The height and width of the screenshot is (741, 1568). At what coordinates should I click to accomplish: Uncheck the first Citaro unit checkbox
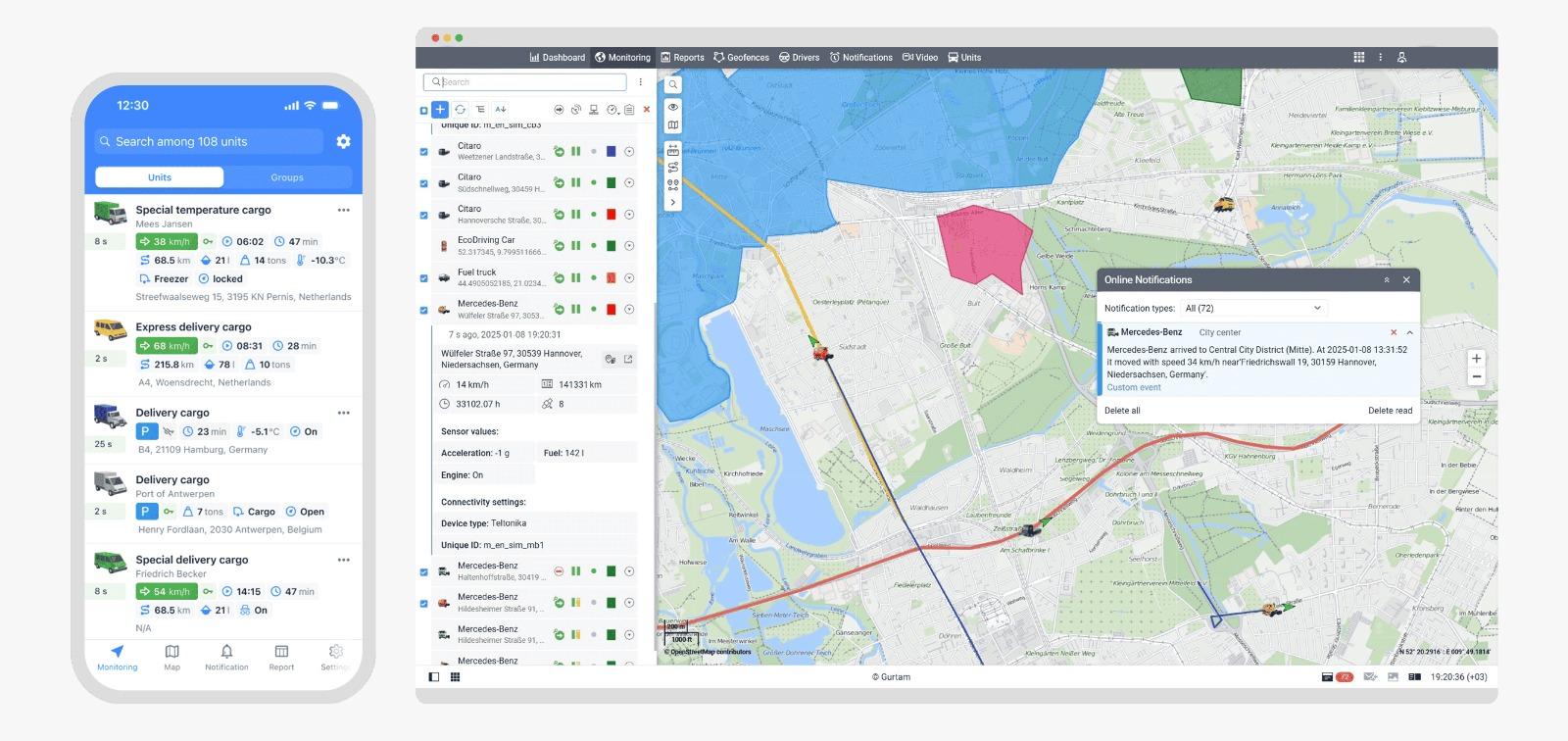pos(424,152)
